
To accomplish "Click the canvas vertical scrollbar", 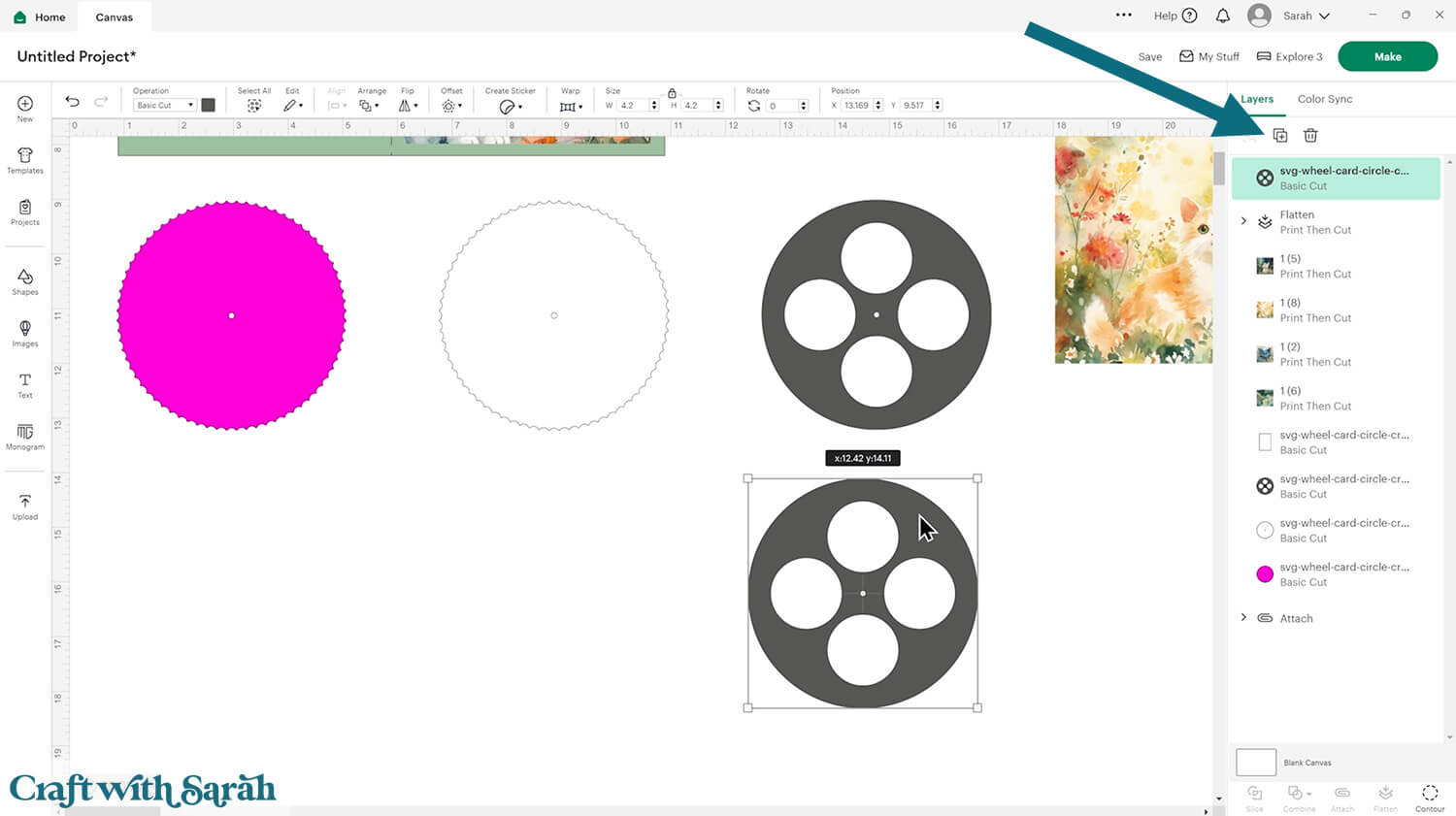I will [x=1218, y=167].
